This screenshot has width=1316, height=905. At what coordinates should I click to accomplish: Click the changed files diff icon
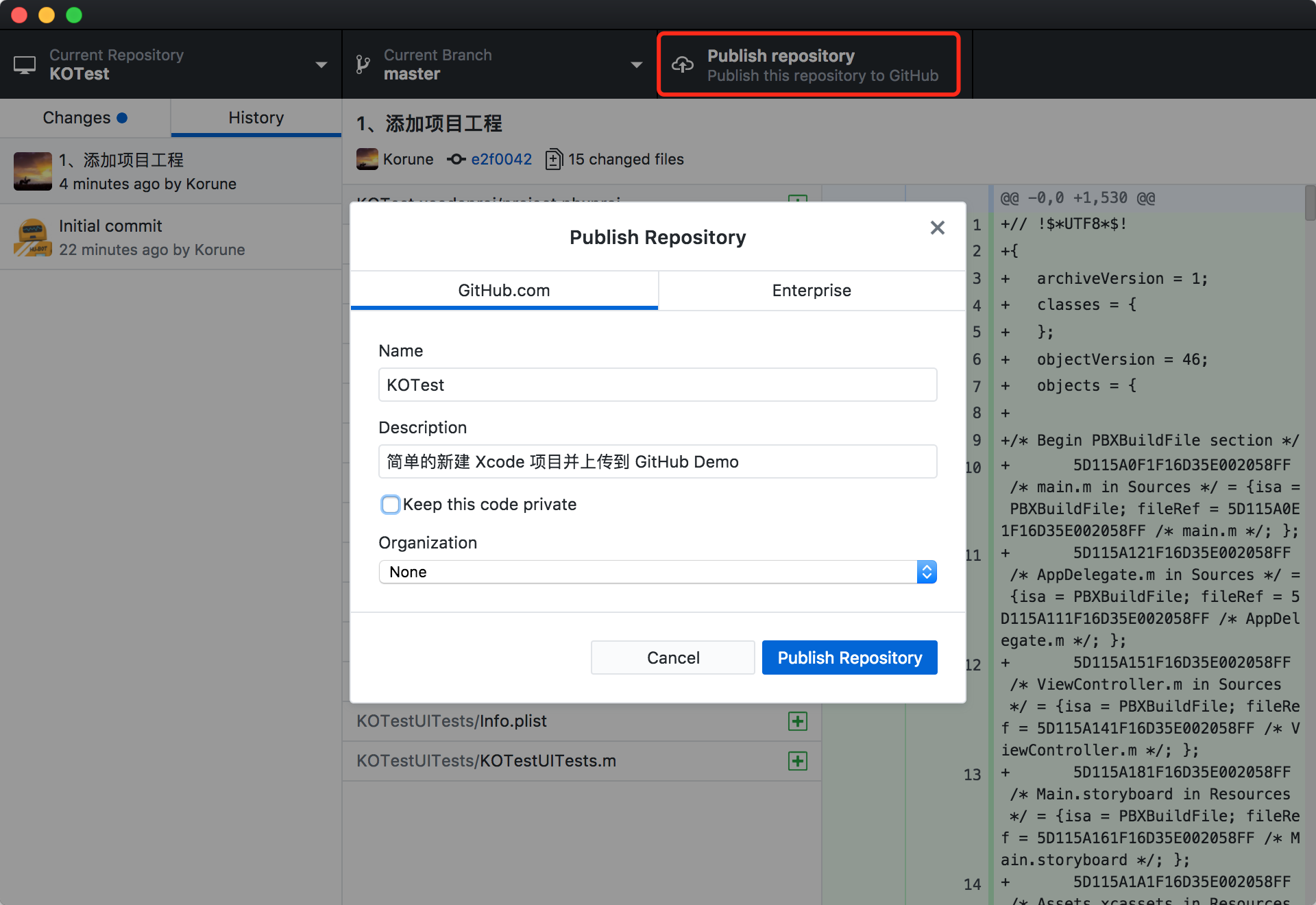(x=554, y=159)
